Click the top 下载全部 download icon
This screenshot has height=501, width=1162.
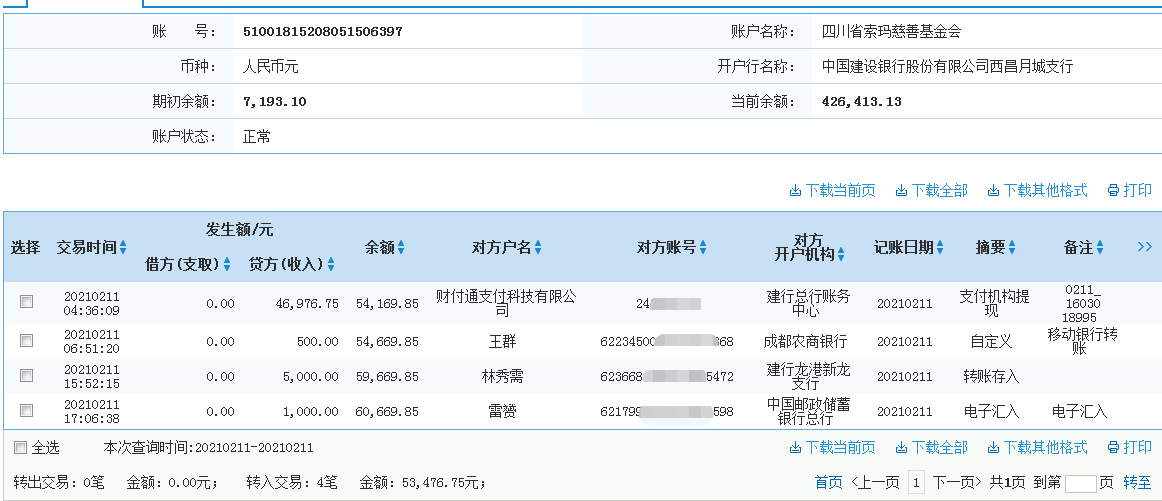point(901,191)
